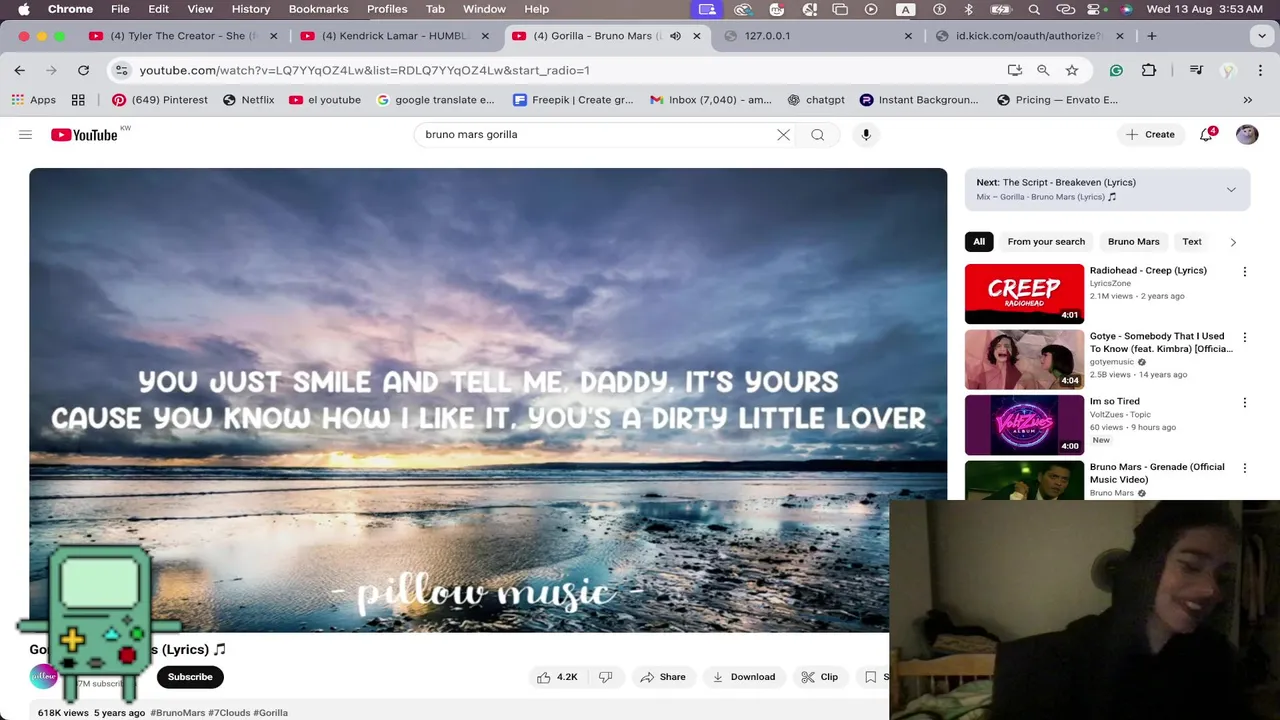Bookmark this page with the star

[1072, 70]
